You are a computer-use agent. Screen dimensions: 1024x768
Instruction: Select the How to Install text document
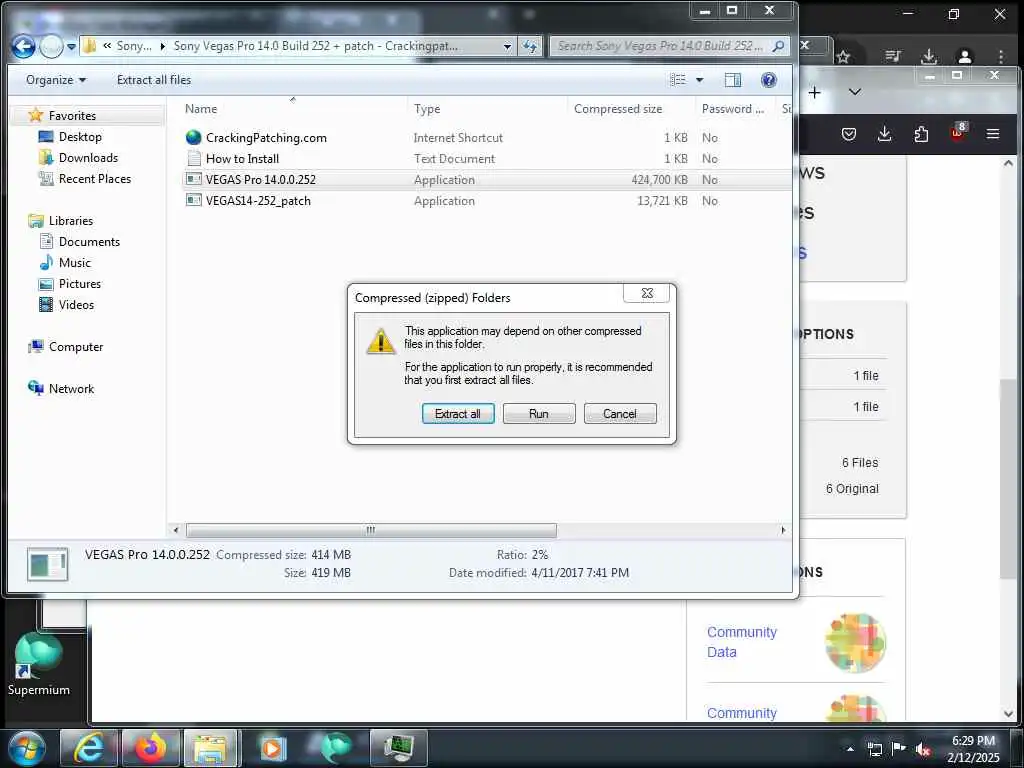[242, 159]
